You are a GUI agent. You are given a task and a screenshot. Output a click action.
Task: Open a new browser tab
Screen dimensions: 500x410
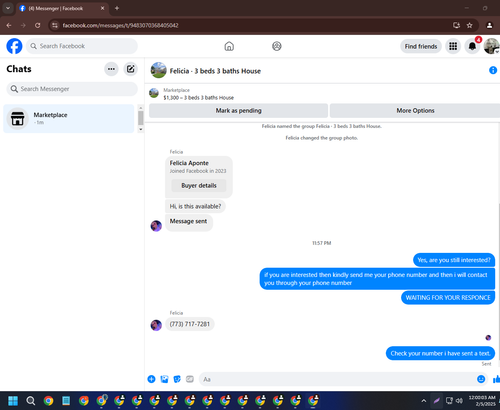click(x=117, y=8)
